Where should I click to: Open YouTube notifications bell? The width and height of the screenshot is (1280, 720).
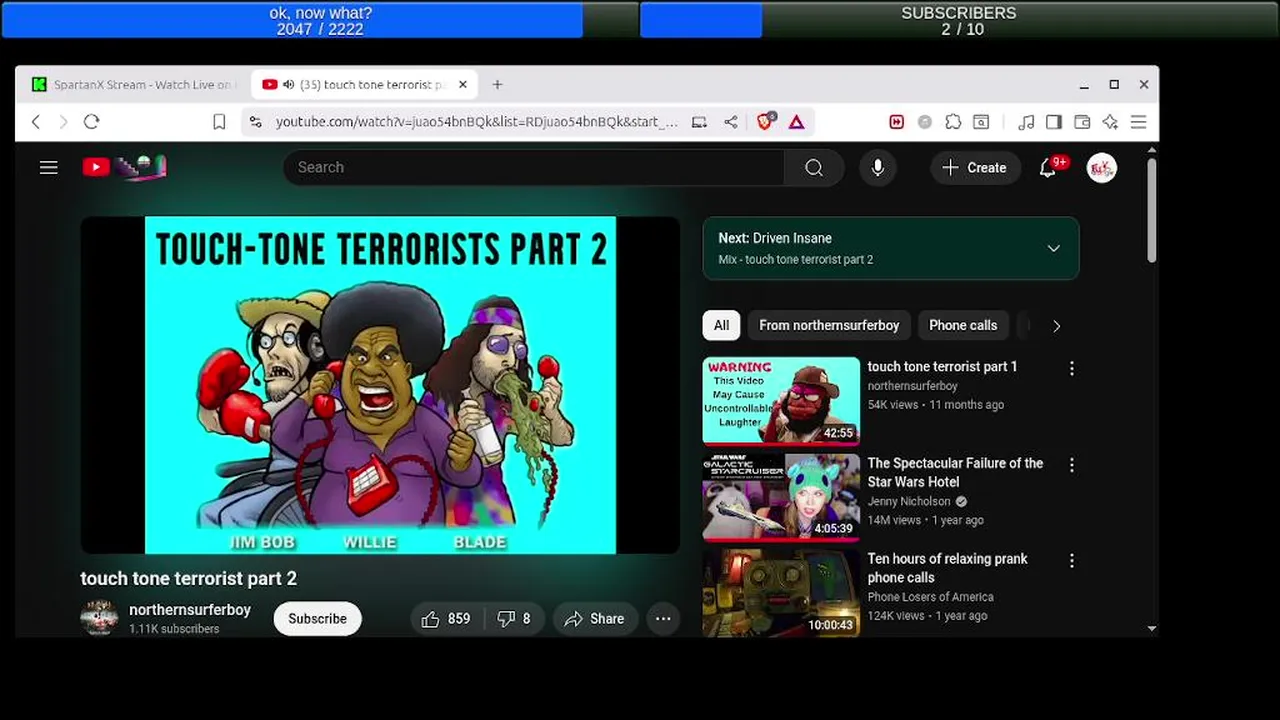click(1048, 168)
